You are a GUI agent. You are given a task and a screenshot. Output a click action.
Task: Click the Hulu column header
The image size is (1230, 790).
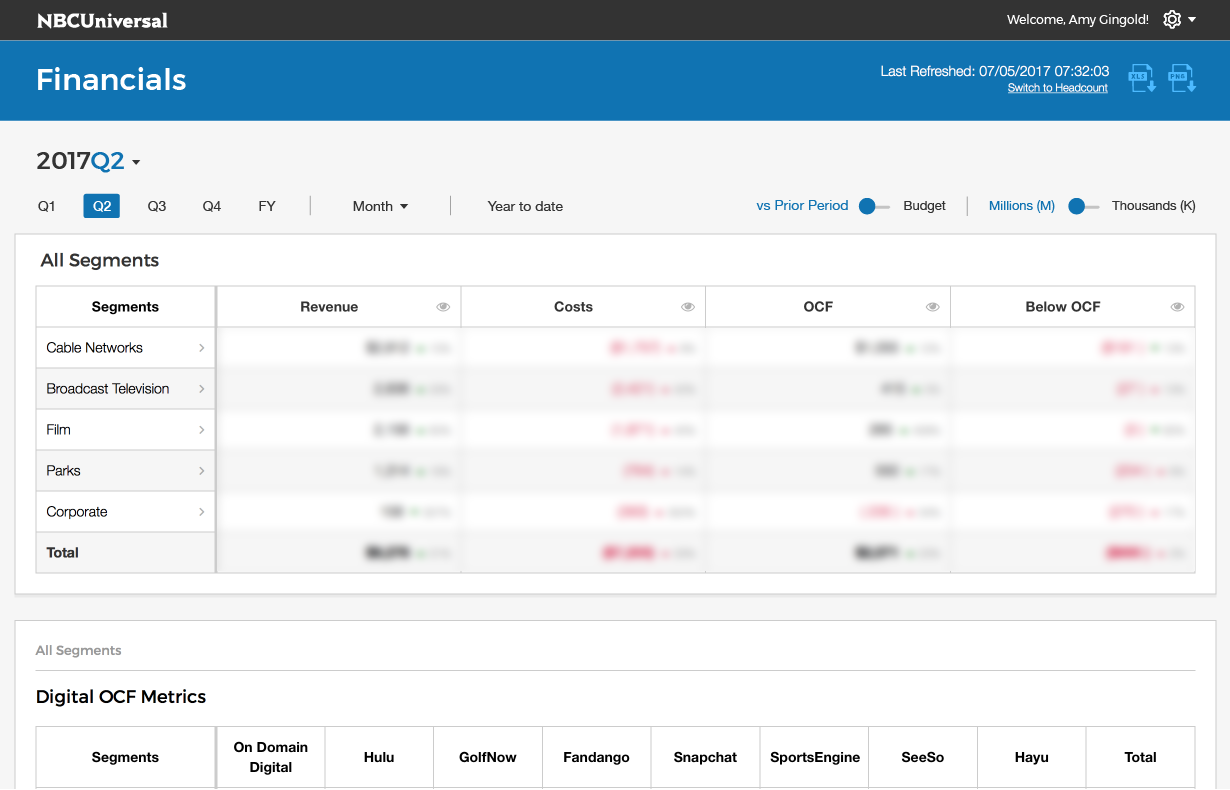click(379, 757)
